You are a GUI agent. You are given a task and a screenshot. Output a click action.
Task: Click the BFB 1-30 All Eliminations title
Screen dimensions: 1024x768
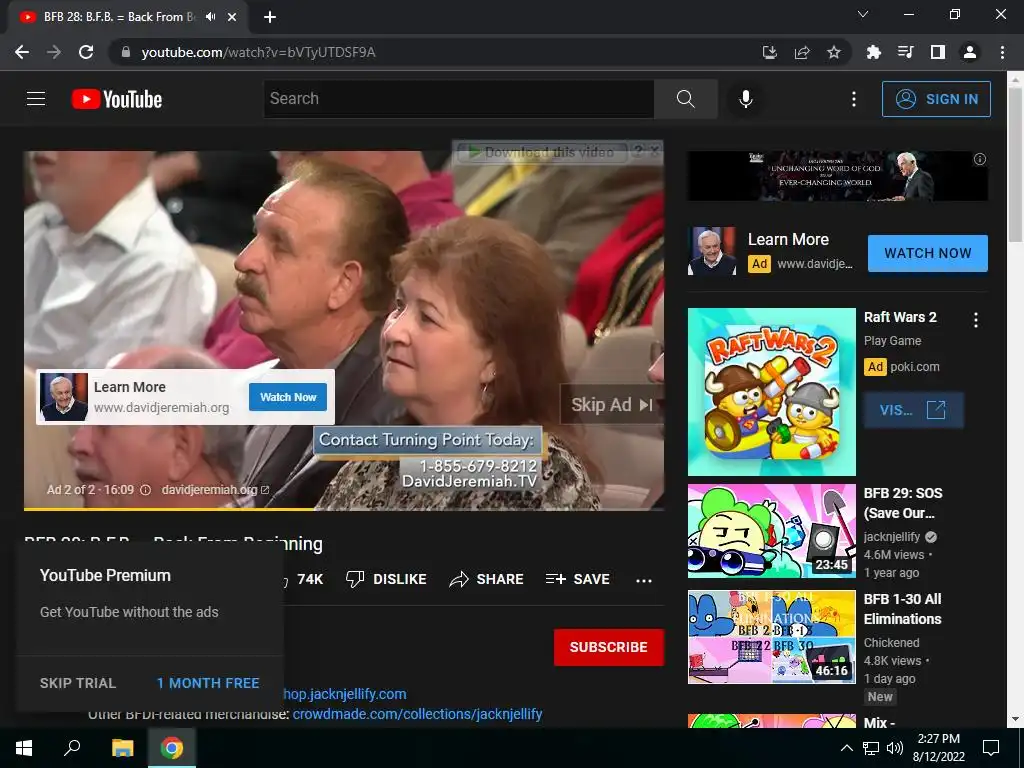[903, 609]
